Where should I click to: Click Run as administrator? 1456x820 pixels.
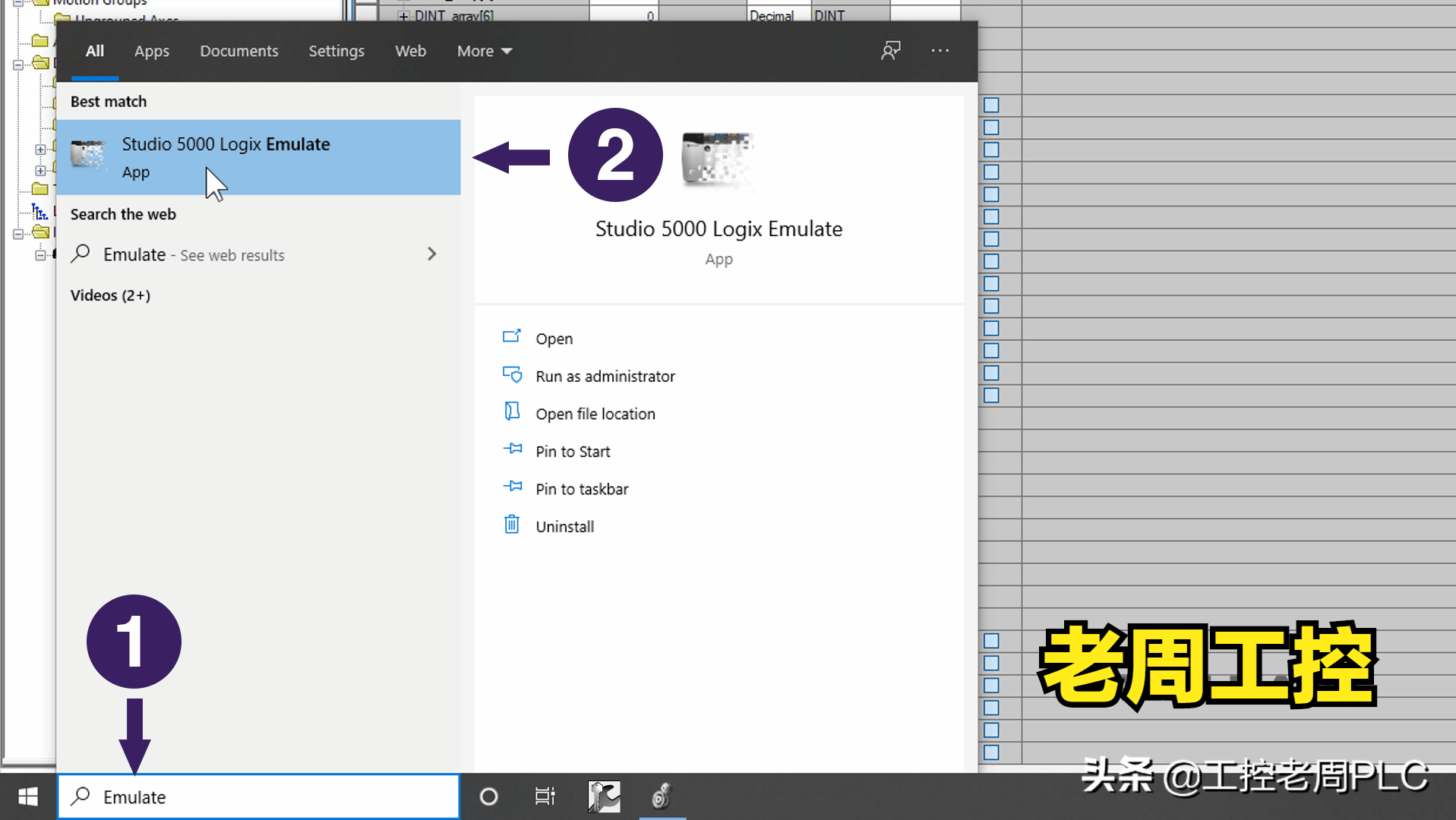point(605,375)
